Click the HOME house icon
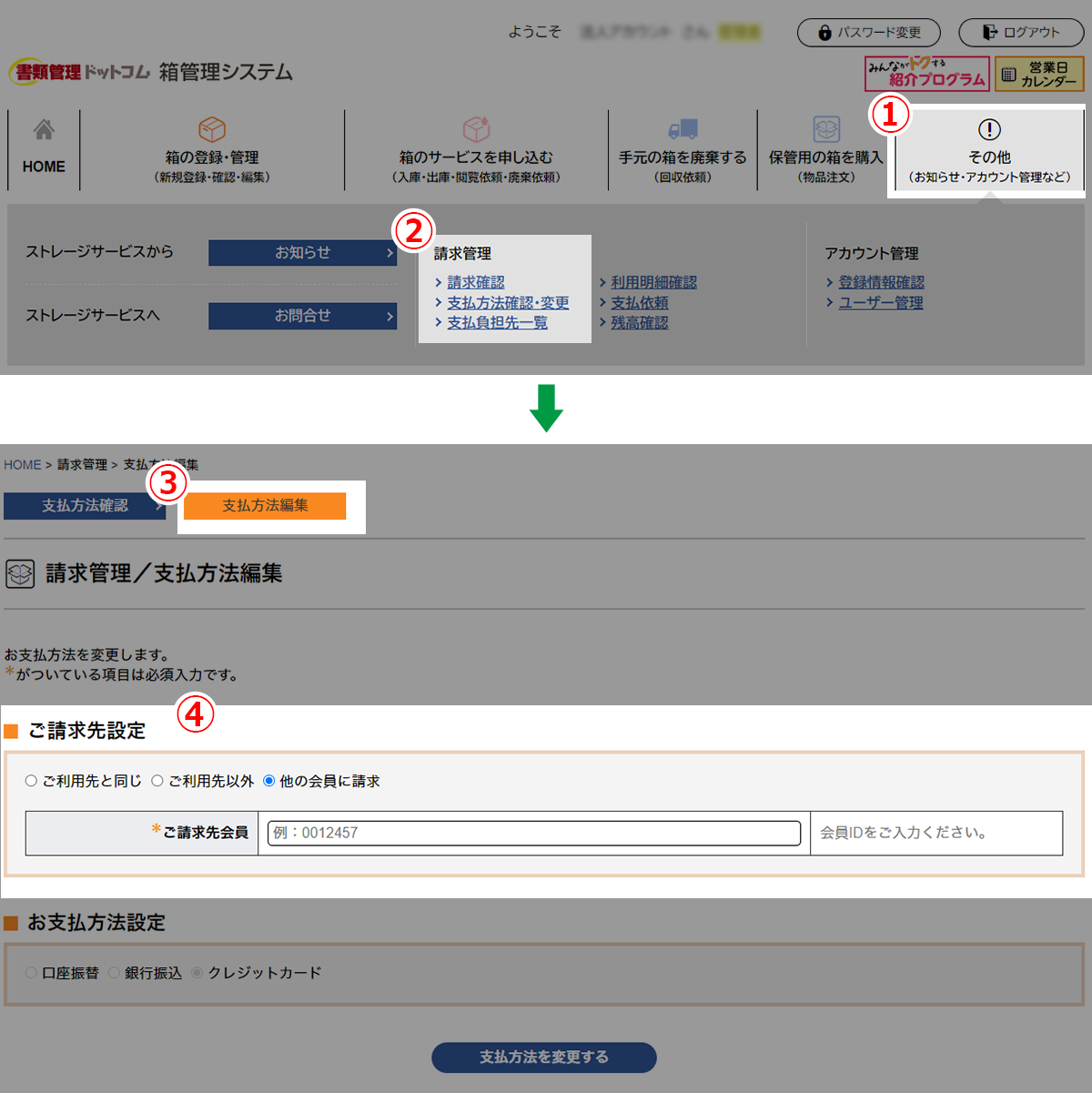This screenshot has width=1092, height=1093. coord(44,130)
